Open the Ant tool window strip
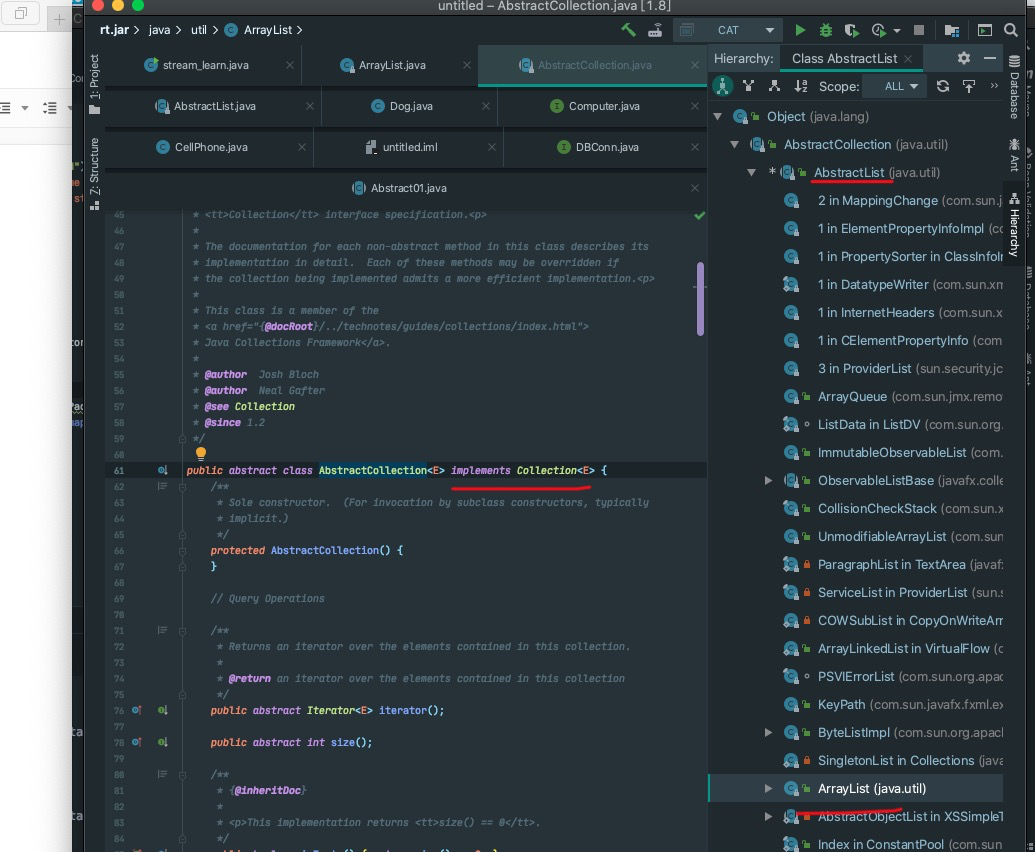This screenshot has width=1035, height=852. point(1015,155)
